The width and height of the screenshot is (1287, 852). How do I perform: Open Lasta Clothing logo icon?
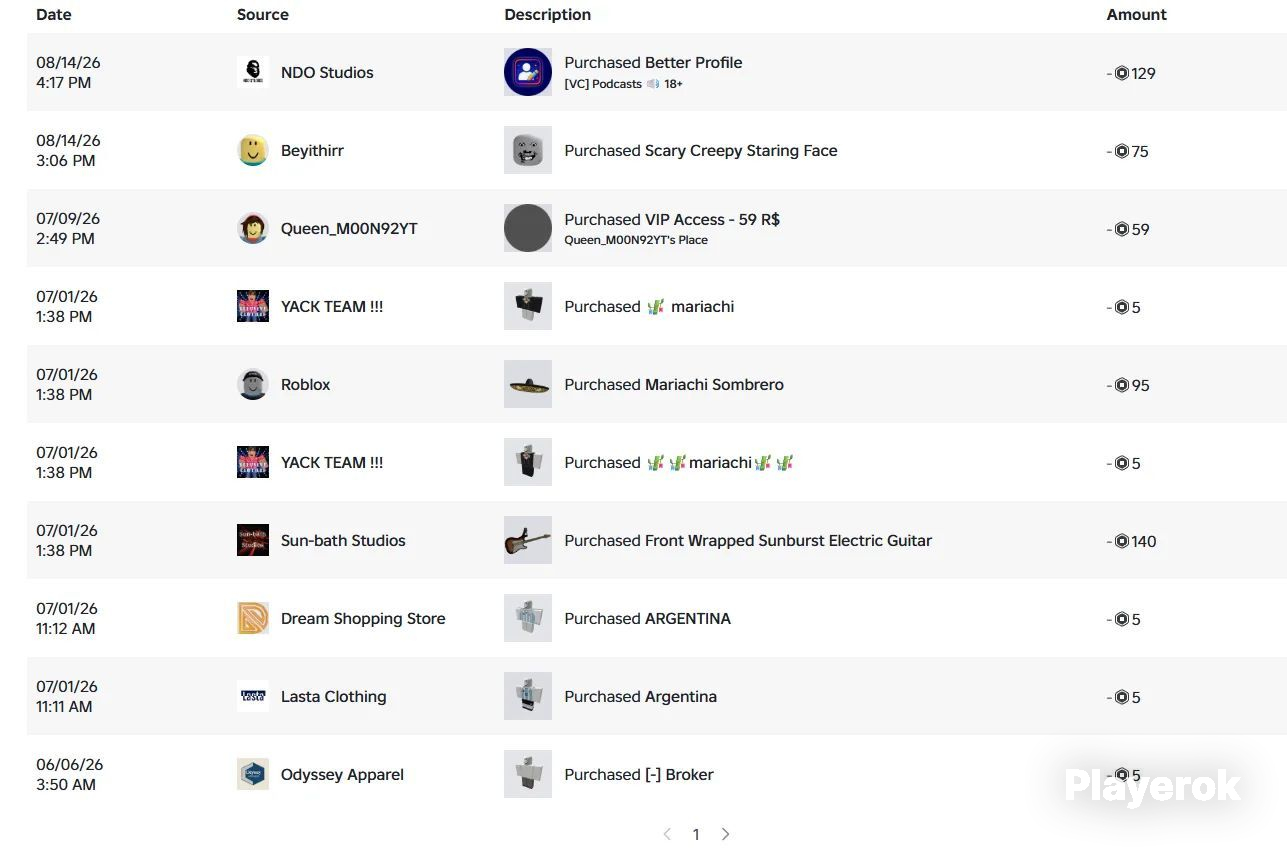[x=253, y=696]
